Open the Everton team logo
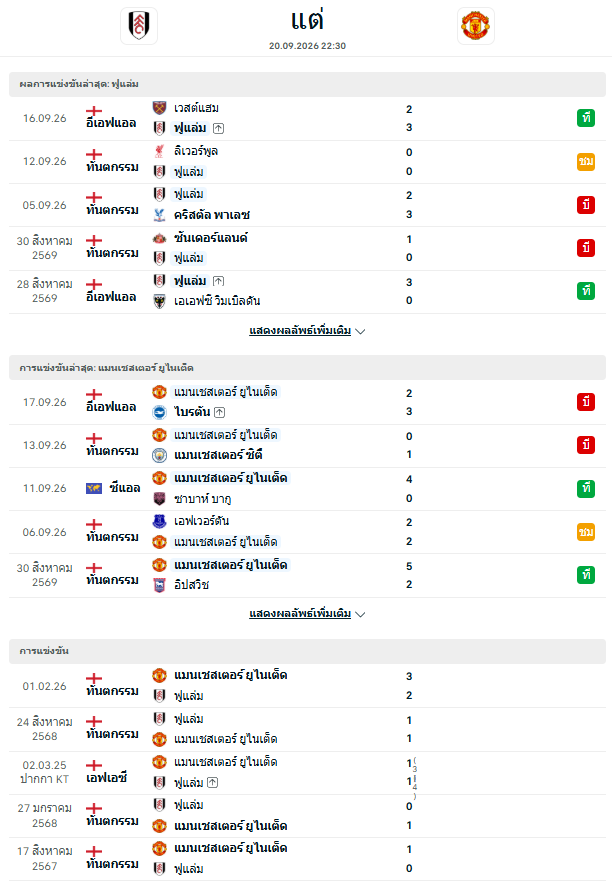 point(160,521)
